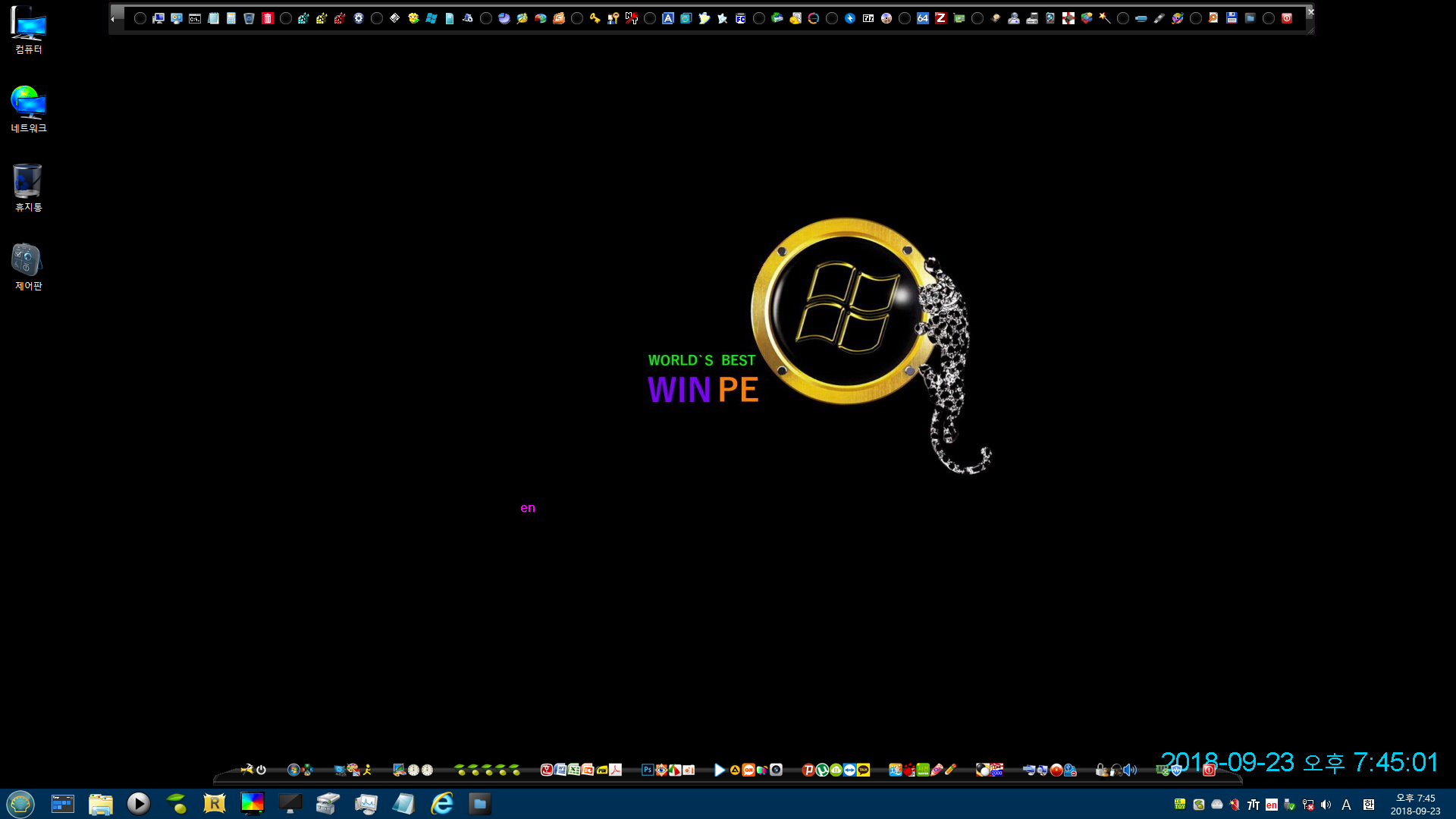Open Internet Explorer from taskbar
Viewport: 1456px width, 819px height.
(442, 803)
